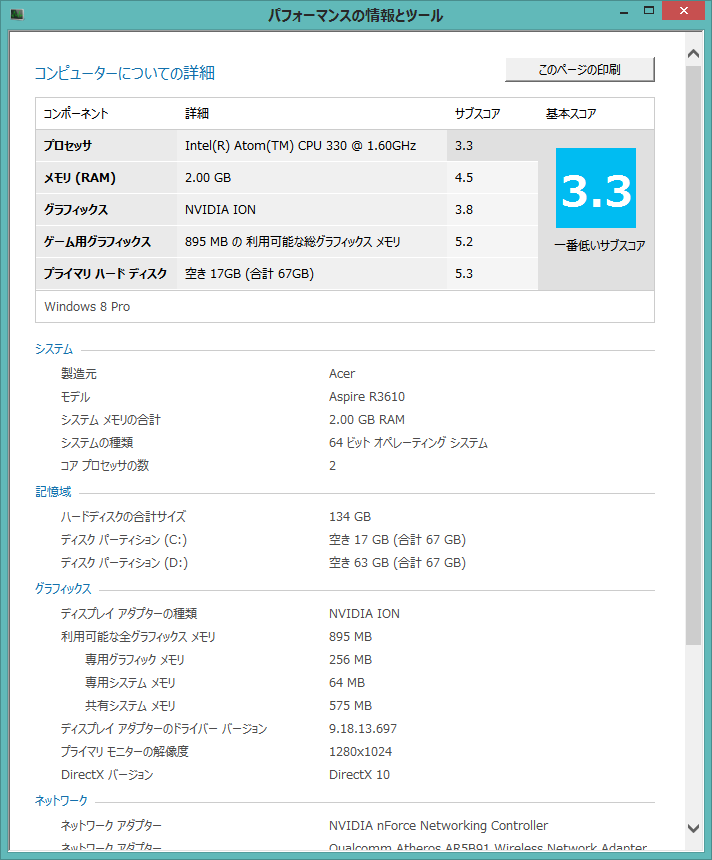Screen dimensions: 712x860
Task: Click the 9.18.13.697 driver version
Action: coord(363,729)
